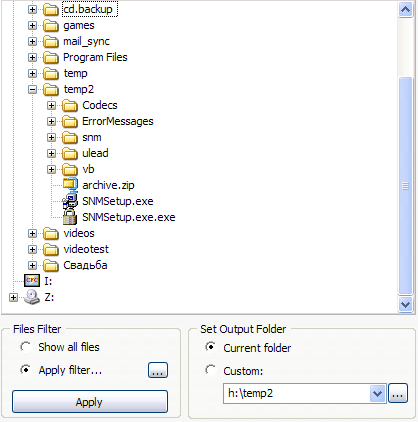This screenshot has height=422, width=418.
Task: Select the ulead folder label
Action: 95,153
